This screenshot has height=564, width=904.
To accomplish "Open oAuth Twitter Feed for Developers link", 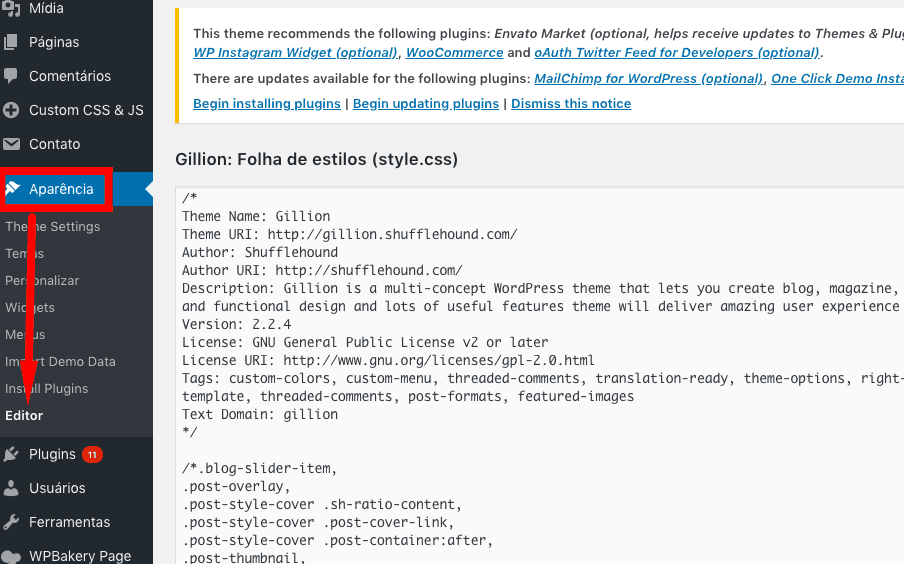I will (x=677, y=52).
